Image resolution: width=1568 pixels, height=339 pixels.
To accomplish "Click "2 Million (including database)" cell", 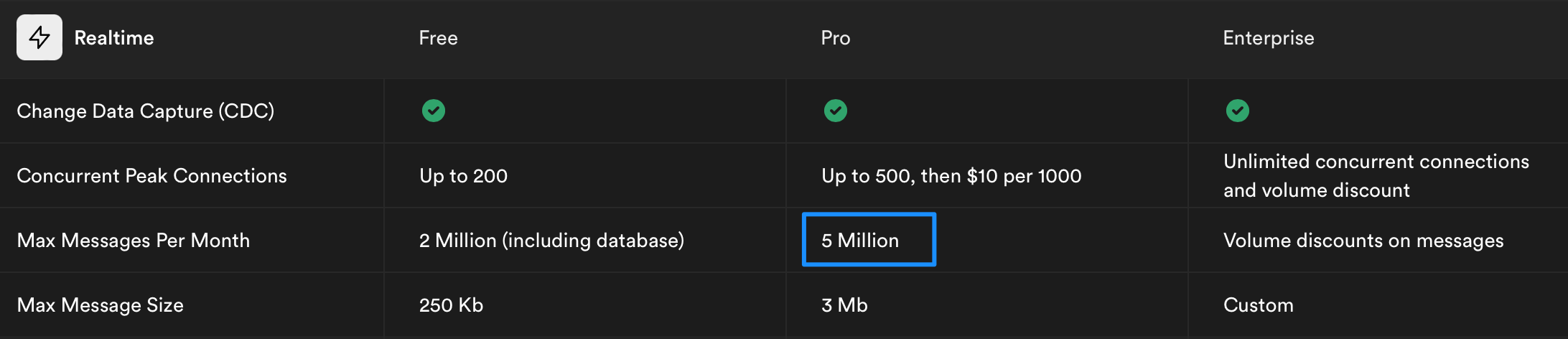I will [551, 241].
